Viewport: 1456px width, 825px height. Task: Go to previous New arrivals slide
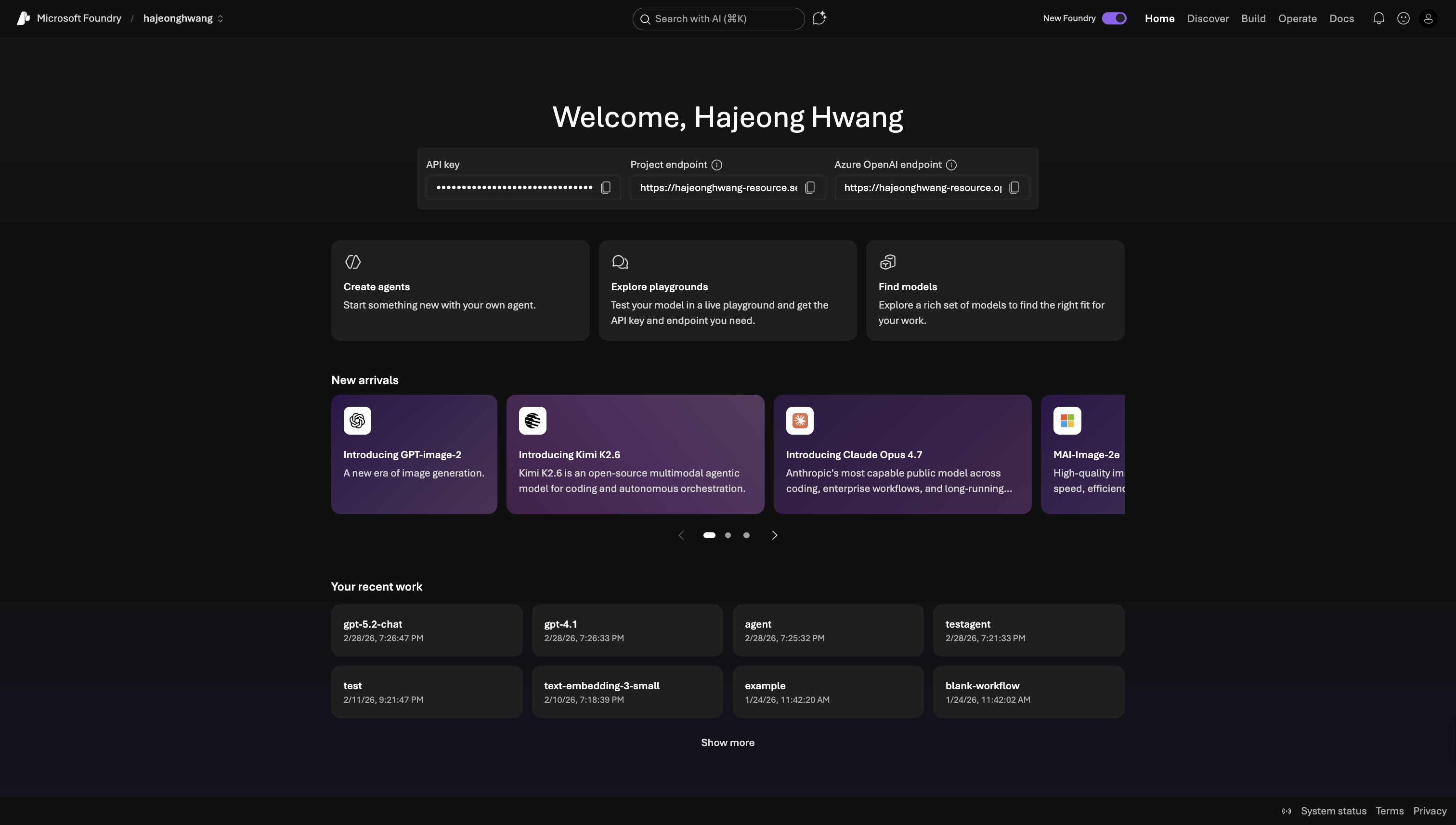(681, 535)
